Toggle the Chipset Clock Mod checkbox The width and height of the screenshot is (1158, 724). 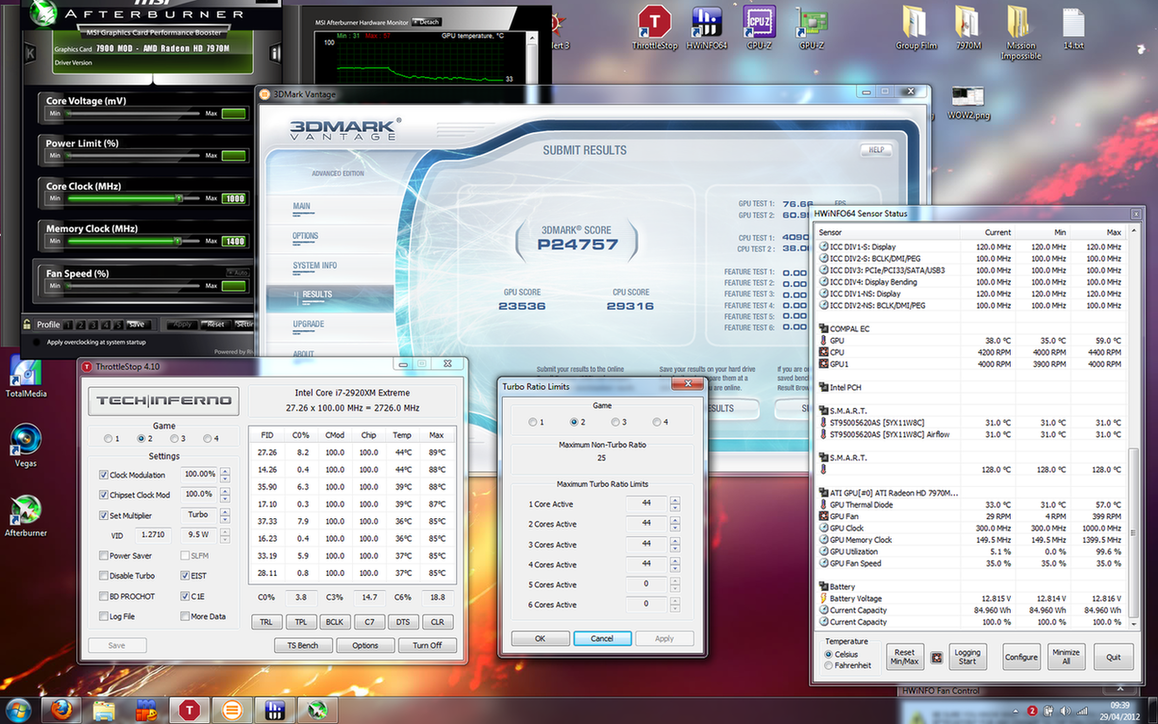pos(103,495)
